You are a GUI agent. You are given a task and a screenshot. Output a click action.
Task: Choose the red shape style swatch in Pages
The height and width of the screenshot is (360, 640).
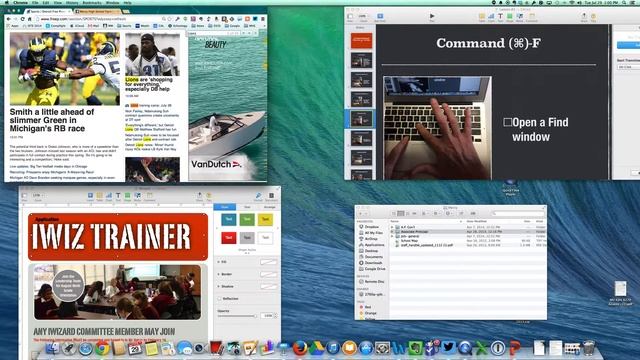pyautogui.click(x=229, y=238)
